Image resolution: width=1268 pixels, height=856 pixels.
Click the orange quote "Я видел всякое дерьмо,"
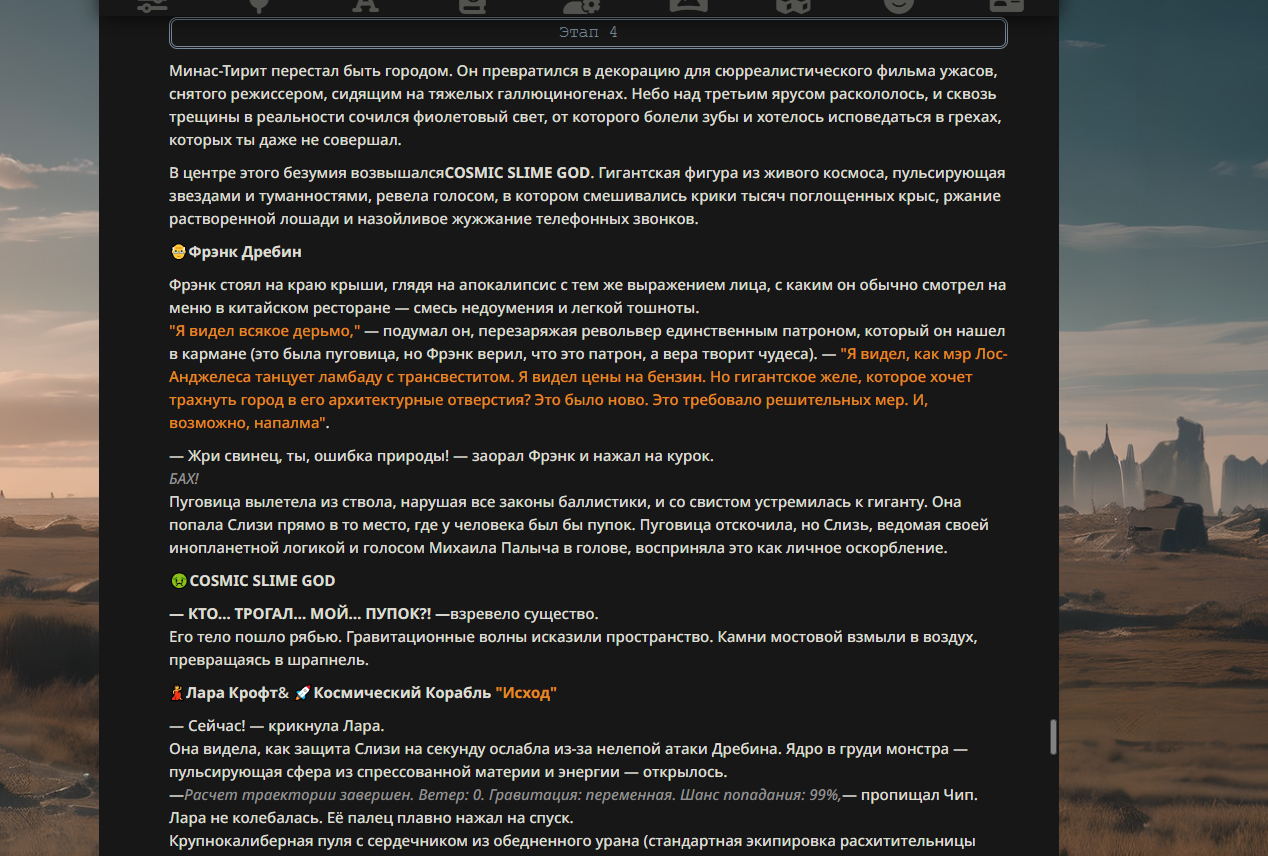(265, 331)
